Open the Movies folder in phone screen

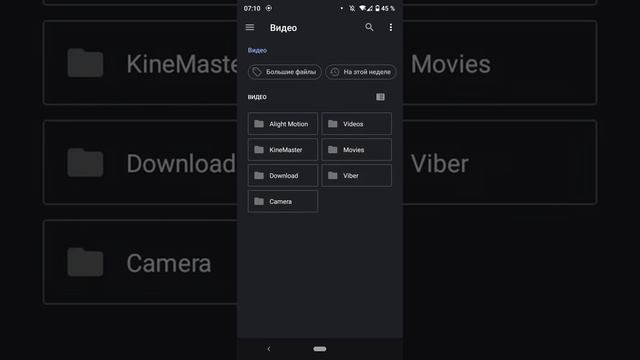point(356,150)
